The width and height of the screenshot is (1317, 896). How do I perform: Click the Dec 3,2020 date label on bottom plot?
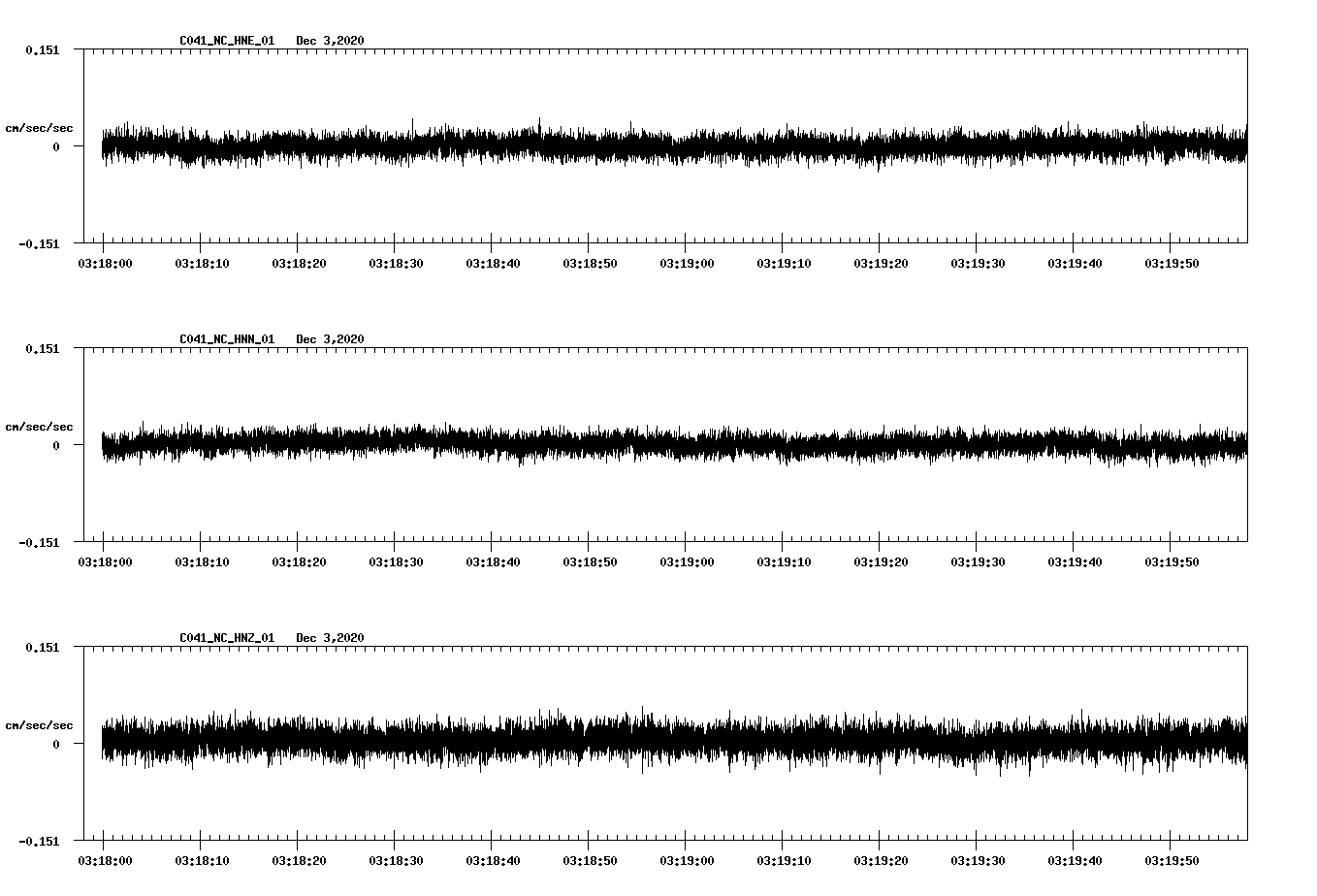pos(332,638)
